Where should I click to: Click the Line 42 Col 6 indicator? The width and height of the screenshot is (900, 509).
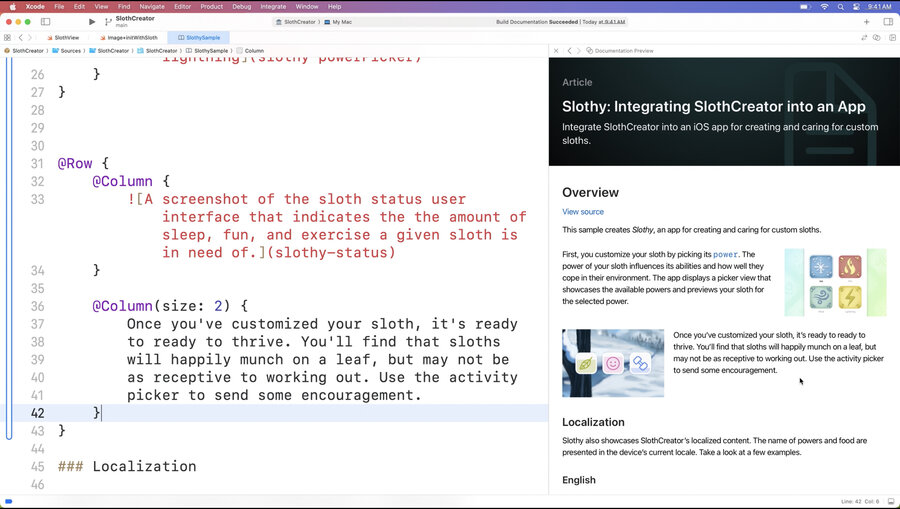[x=860, y=502]
